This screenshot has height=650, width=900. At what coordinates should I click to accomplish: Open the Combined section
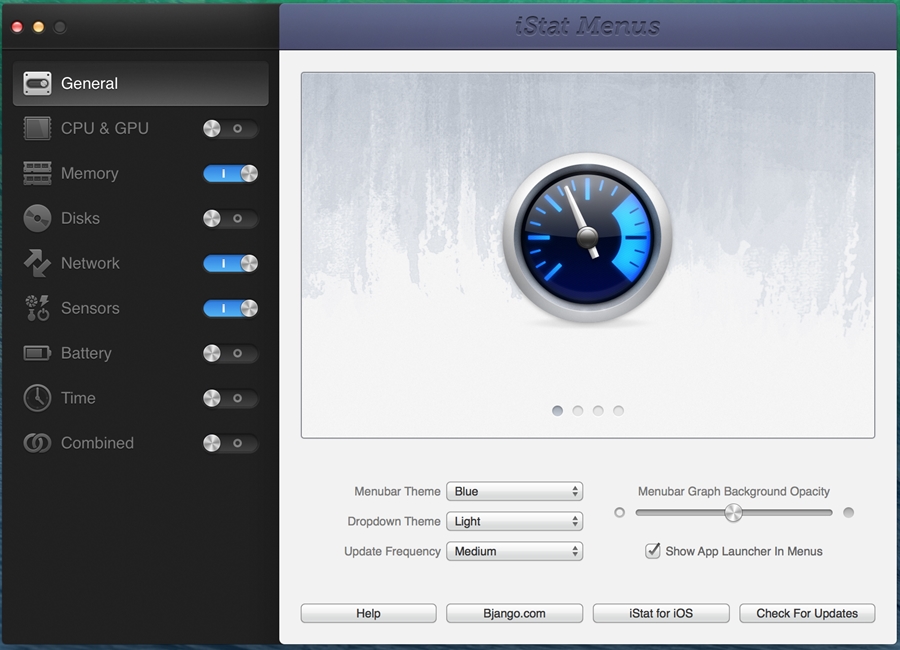click(x=97, y=443)
